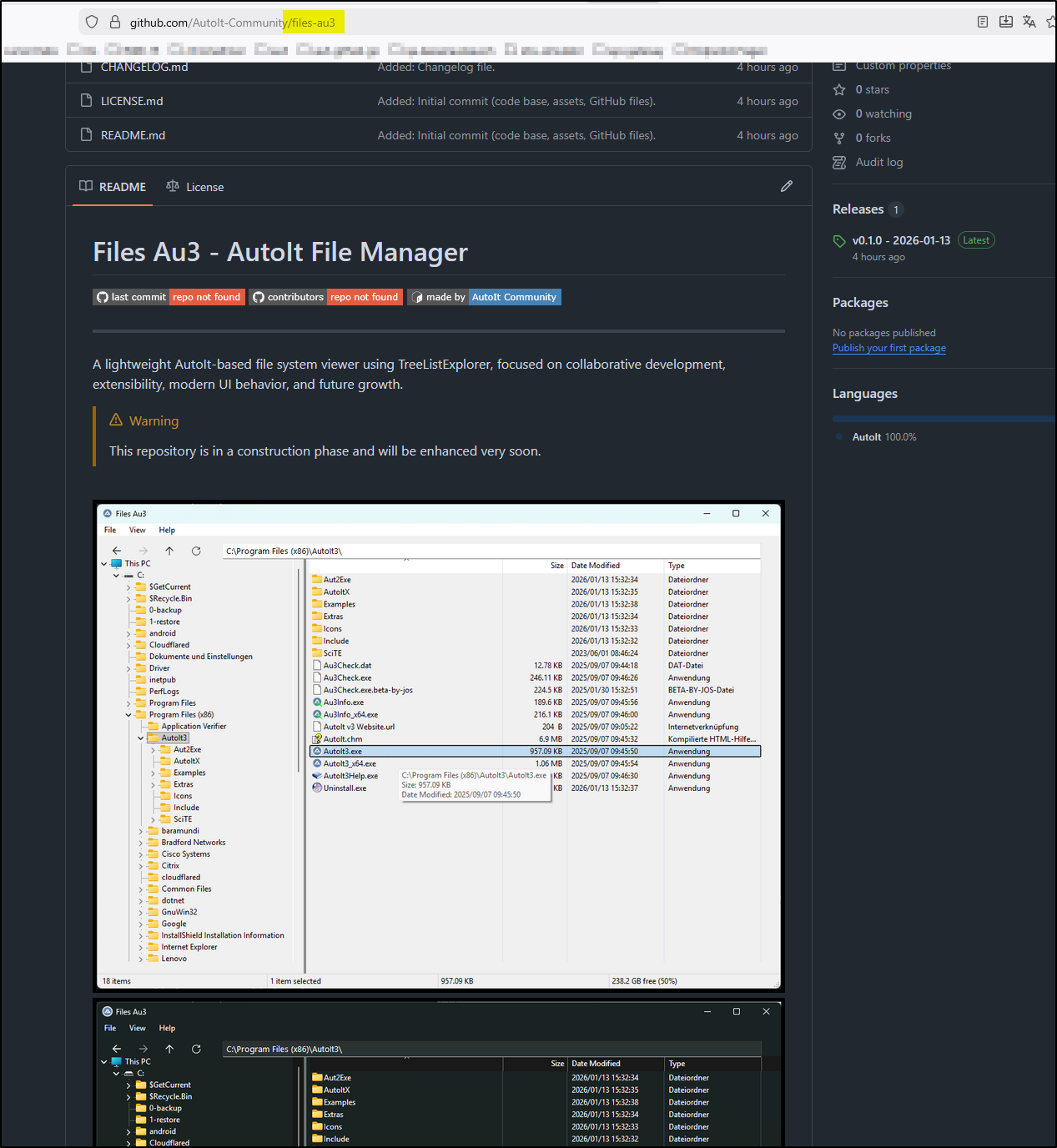This screenshot has width=1057, height=1148.
Task: Click the refresh icon in Files Au3 toolbar
Action: click(x=196, y=551)
